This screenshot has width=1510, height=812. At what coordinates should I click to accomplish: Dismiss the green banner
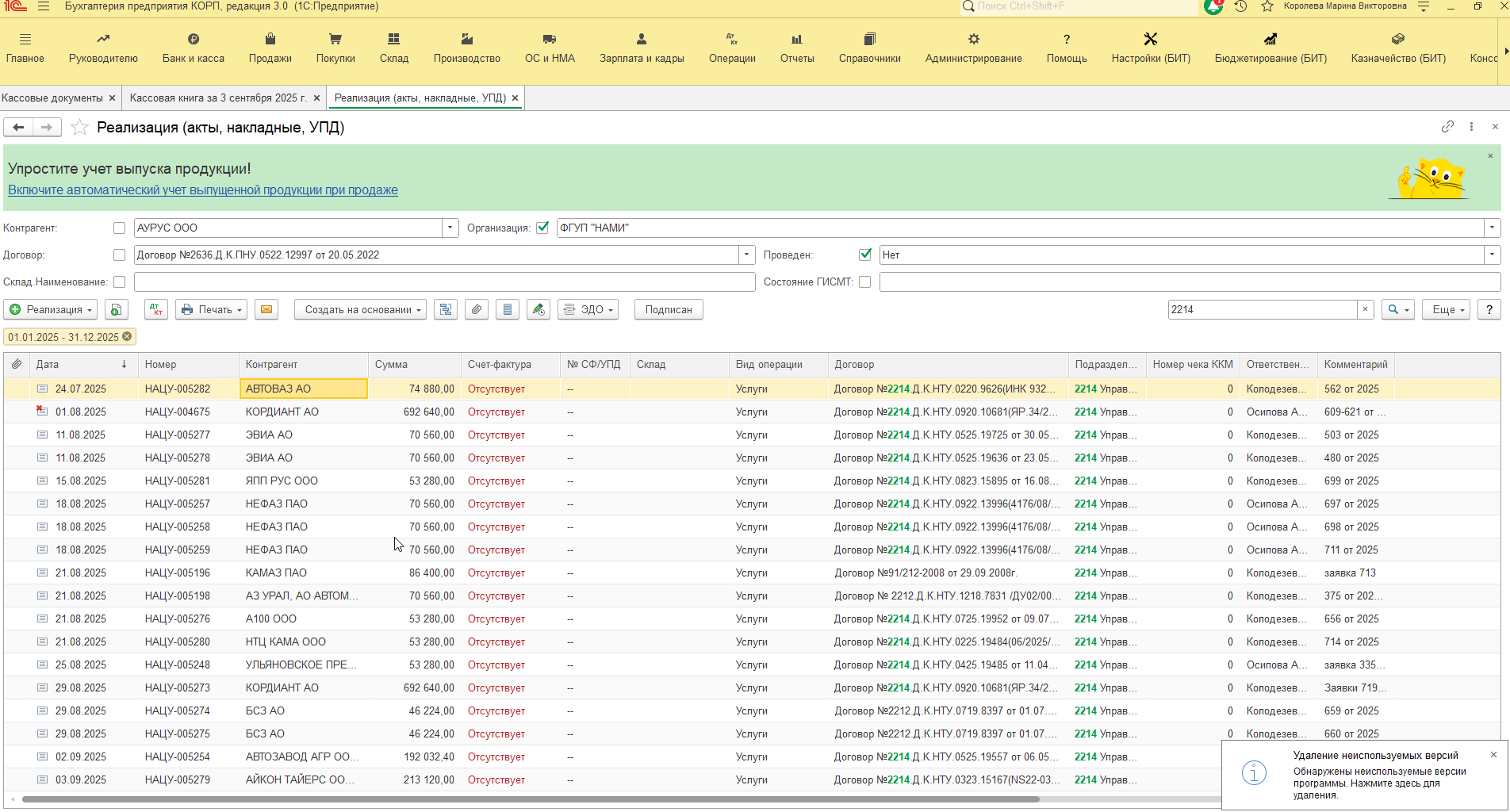pos(1490,156)
